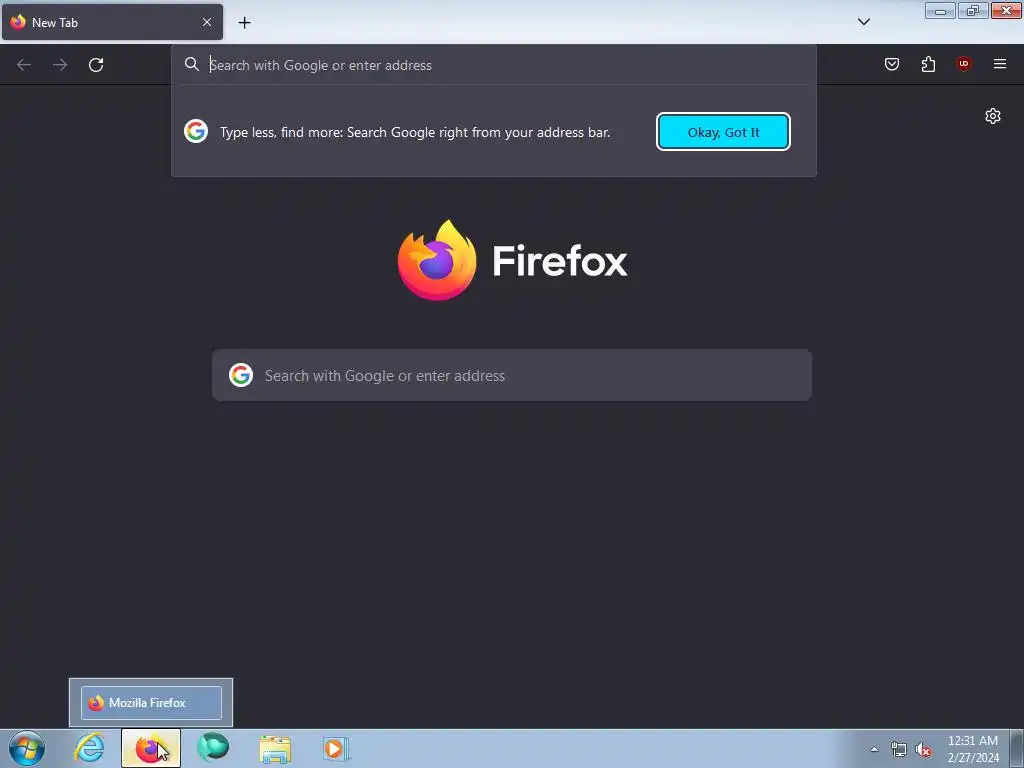Click the Google icon in center search box

coord(241,376)
